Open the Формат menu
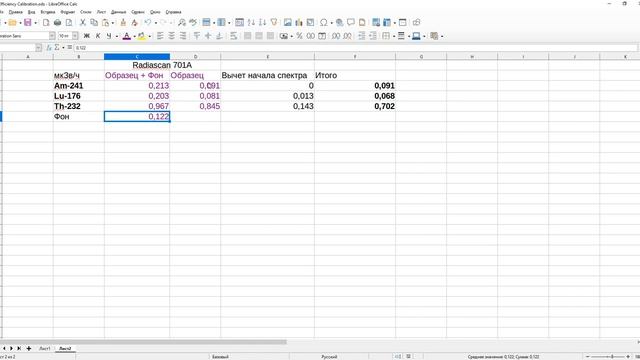 coord(67,12)
